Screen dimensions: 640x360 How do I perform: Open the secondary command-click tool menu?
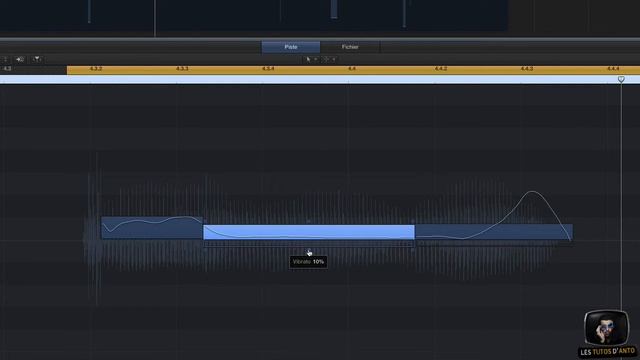[329, 60]
